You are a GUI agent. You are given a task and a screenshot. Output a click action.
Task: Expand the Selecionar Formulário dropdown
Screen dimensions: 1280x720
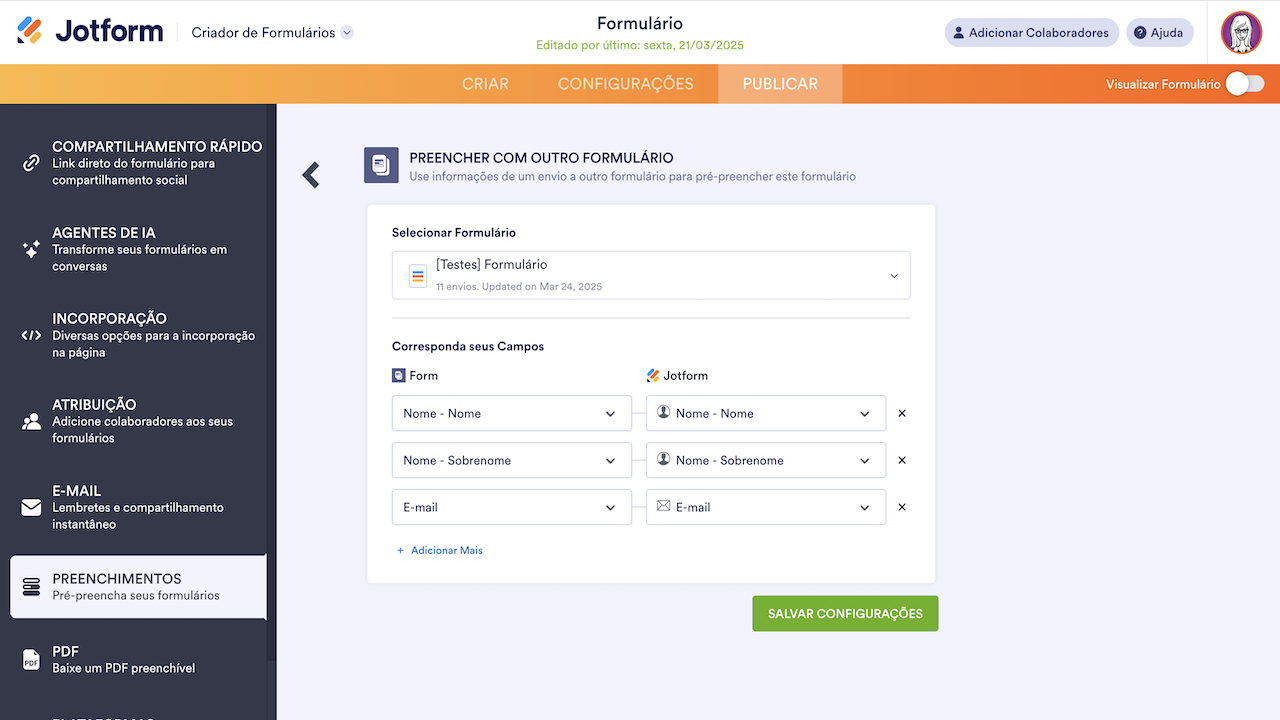pos(651,275)
